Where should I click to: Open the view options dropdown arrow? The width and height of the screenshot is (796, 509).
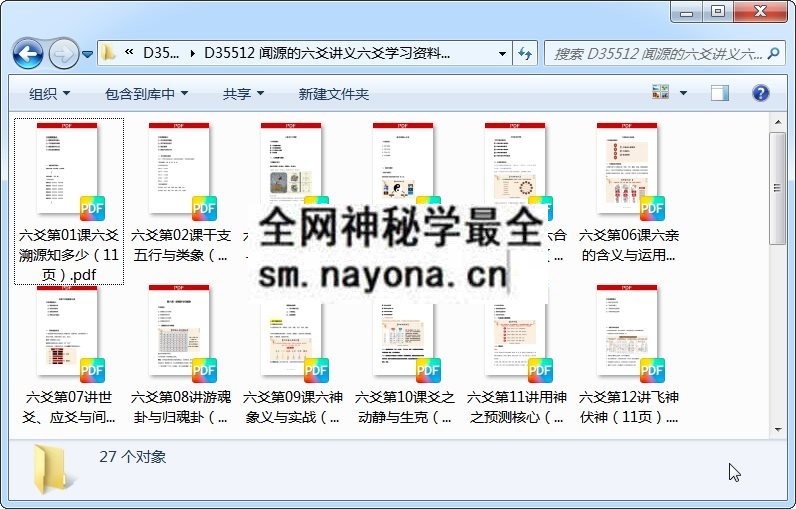683,93
